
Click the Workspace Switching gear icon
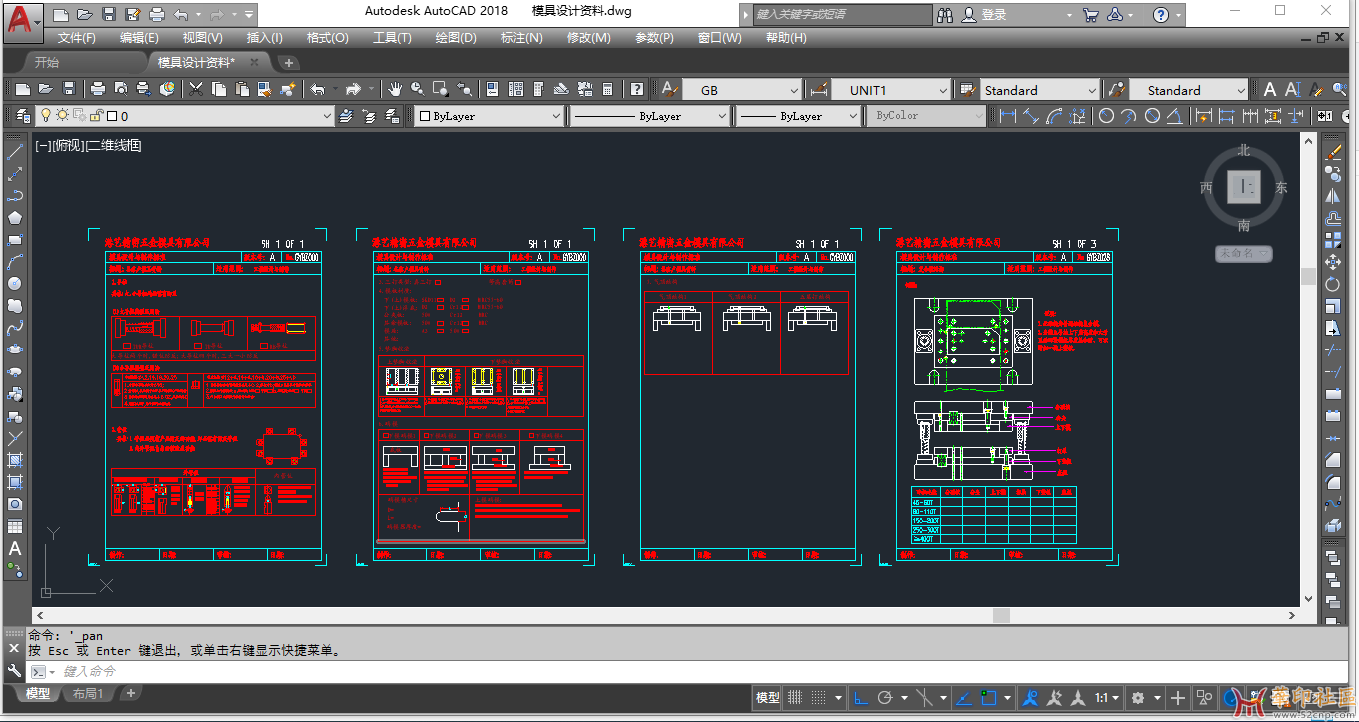(1137, 697)
